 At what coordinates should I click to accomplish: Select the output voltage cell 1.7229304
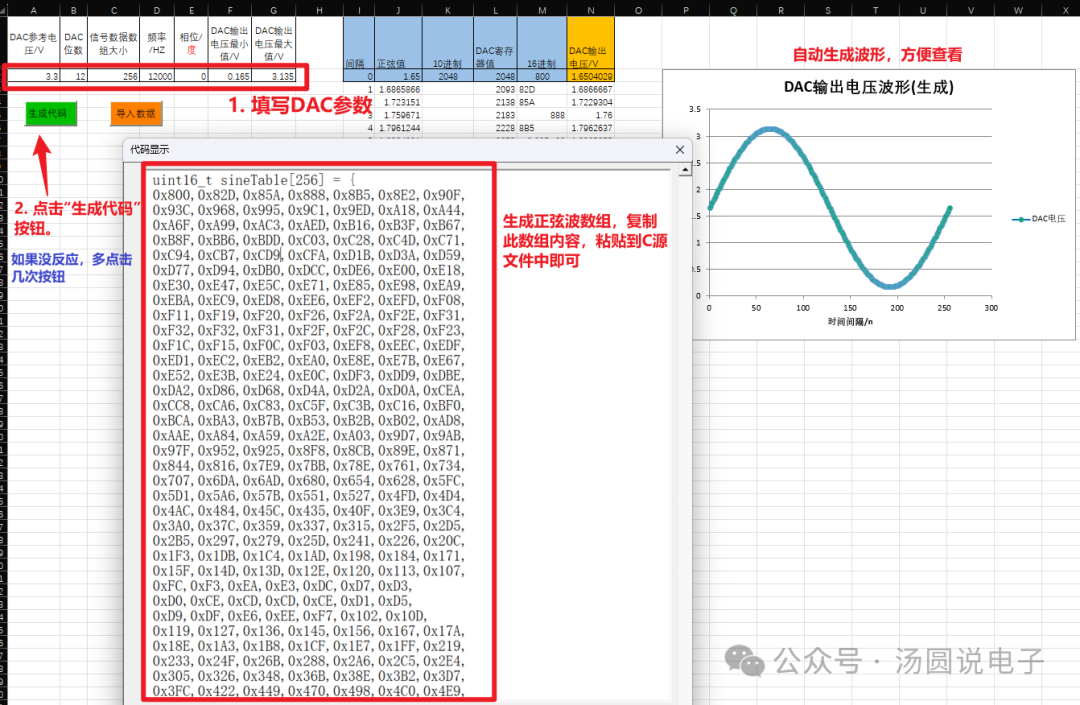click(x=591, y=102)
